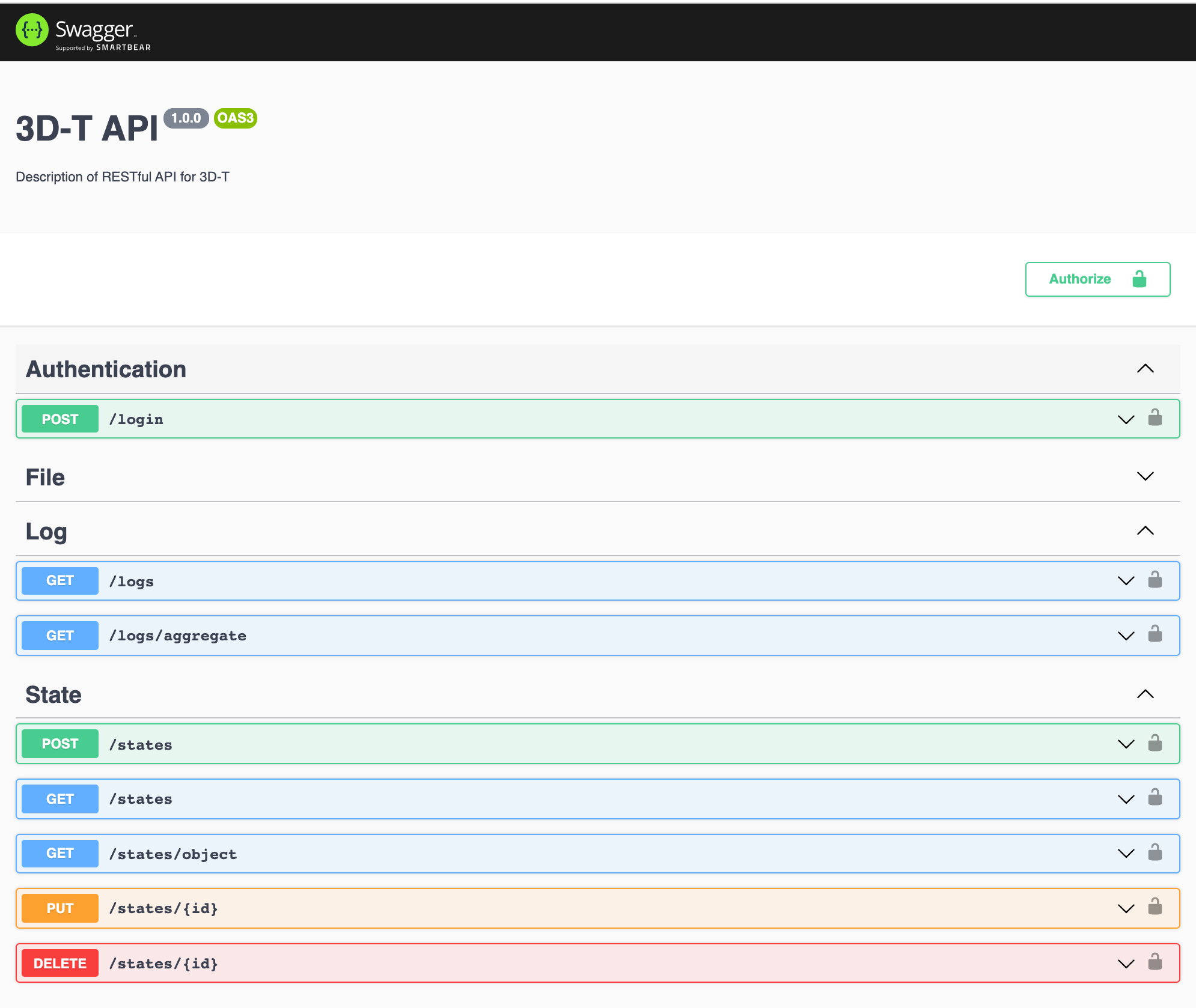Collapse the Authentication section chevron
Image resolution: width=1196 pixels, height=1008 pixels.
1146,368
